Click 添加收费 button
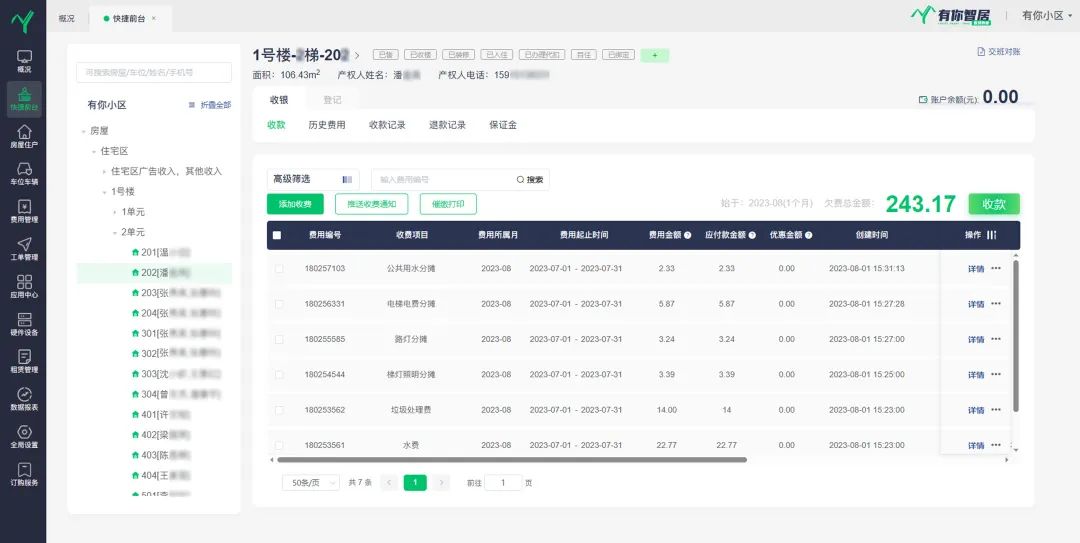This screenshot has width=1080, height=543. 295,204
